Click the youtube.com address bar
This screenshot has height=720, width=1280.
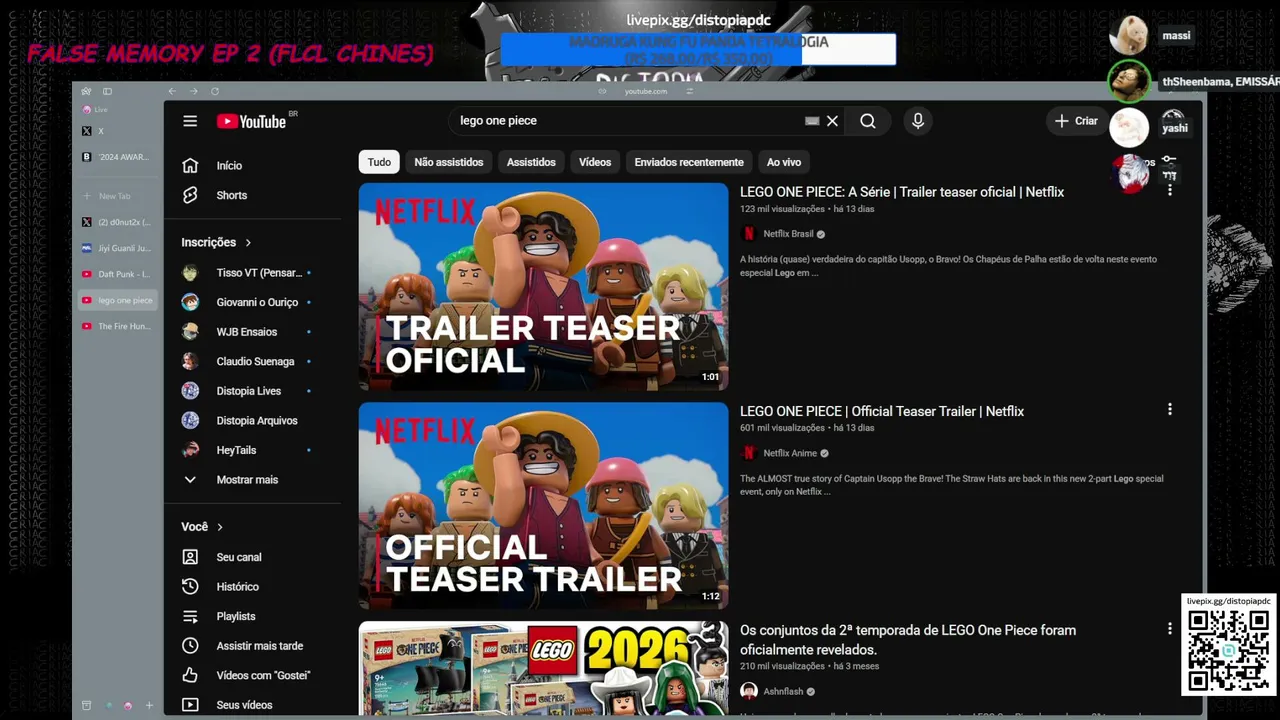(x=646, y=91)
